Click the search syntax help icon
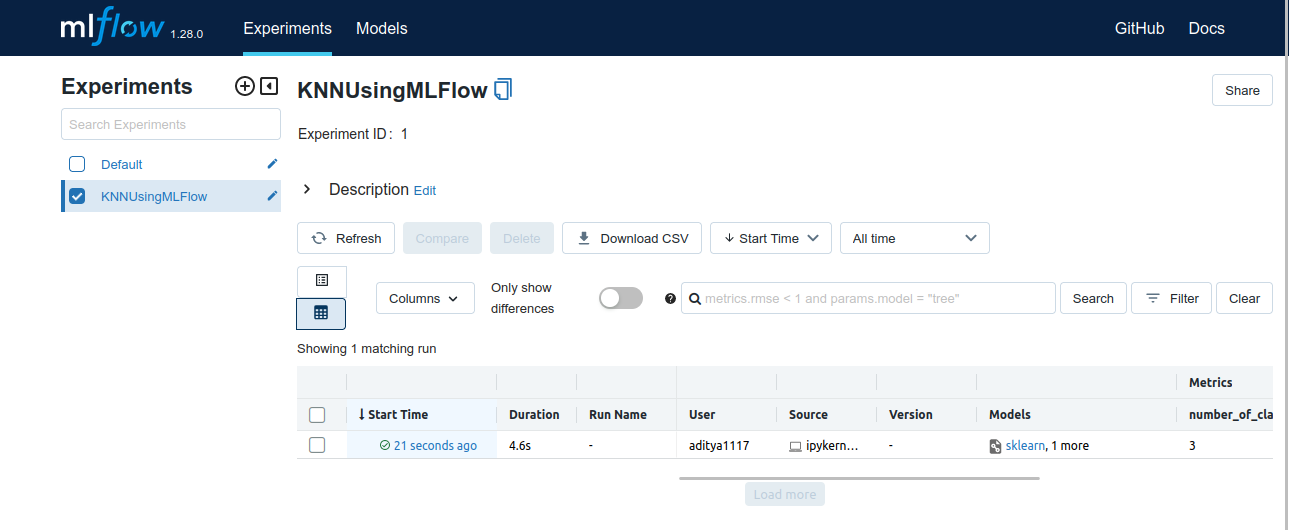The width and height of the screenshot is (1289, 530). pos(670,298)
